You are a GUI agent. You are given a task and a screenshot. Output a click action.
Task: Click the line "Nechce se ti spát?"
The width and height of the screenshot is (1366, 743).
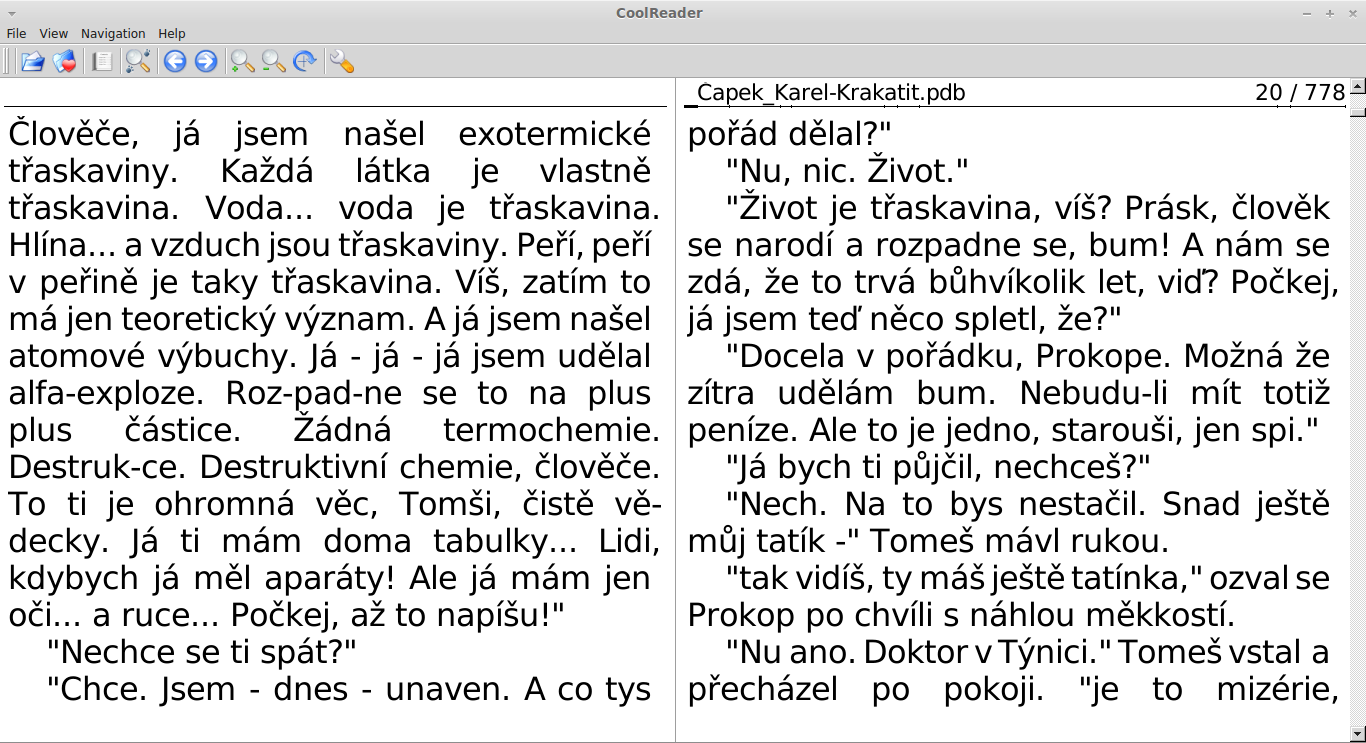[x=202, y=653]
